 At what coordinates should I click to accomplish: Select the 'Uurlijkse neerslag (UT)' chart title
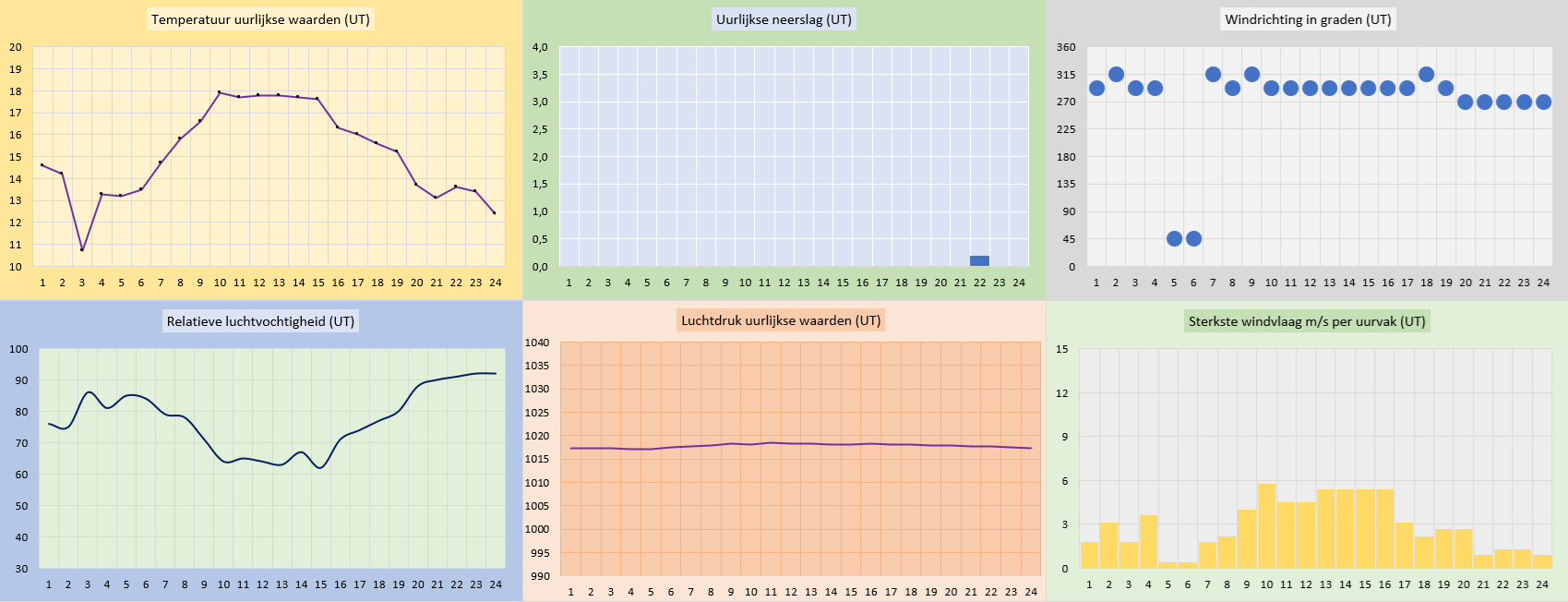click(784, 19)
